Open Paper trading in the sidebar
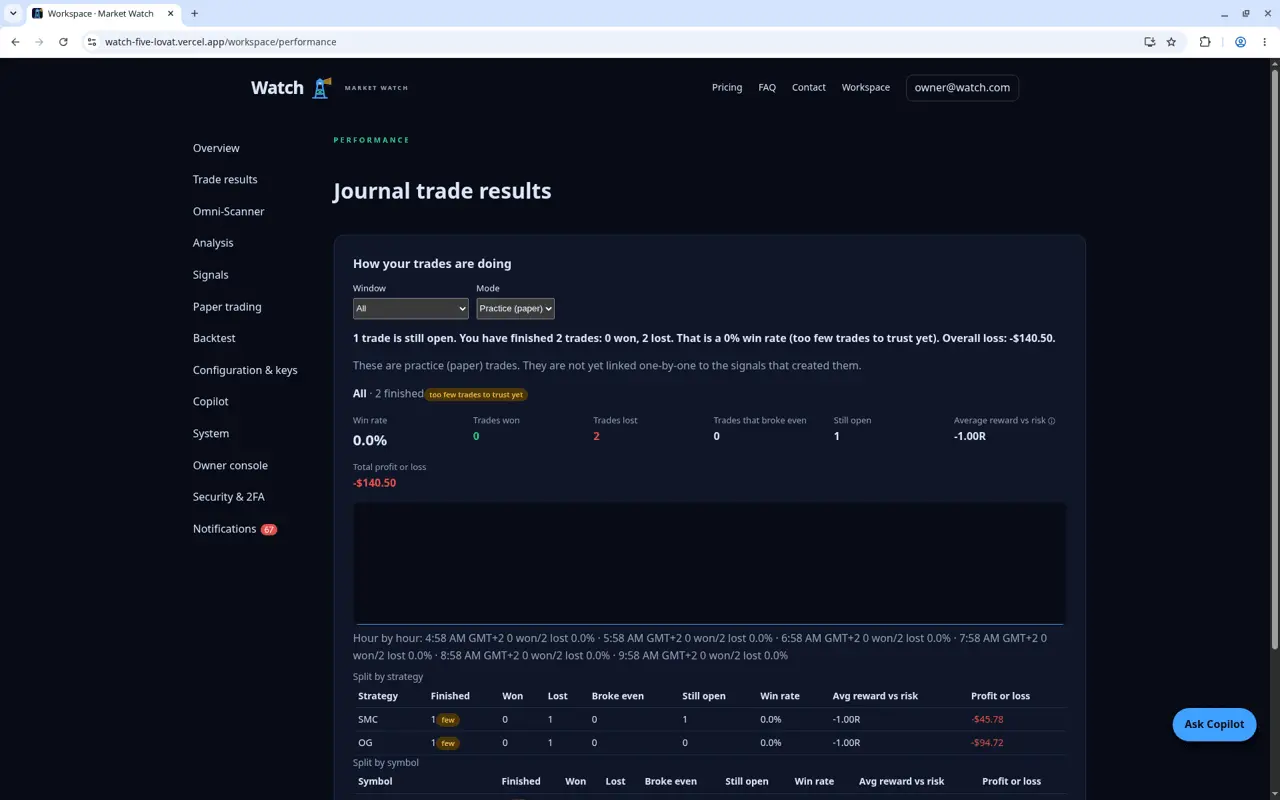The image size is (1280, 800). coord(227,307)
